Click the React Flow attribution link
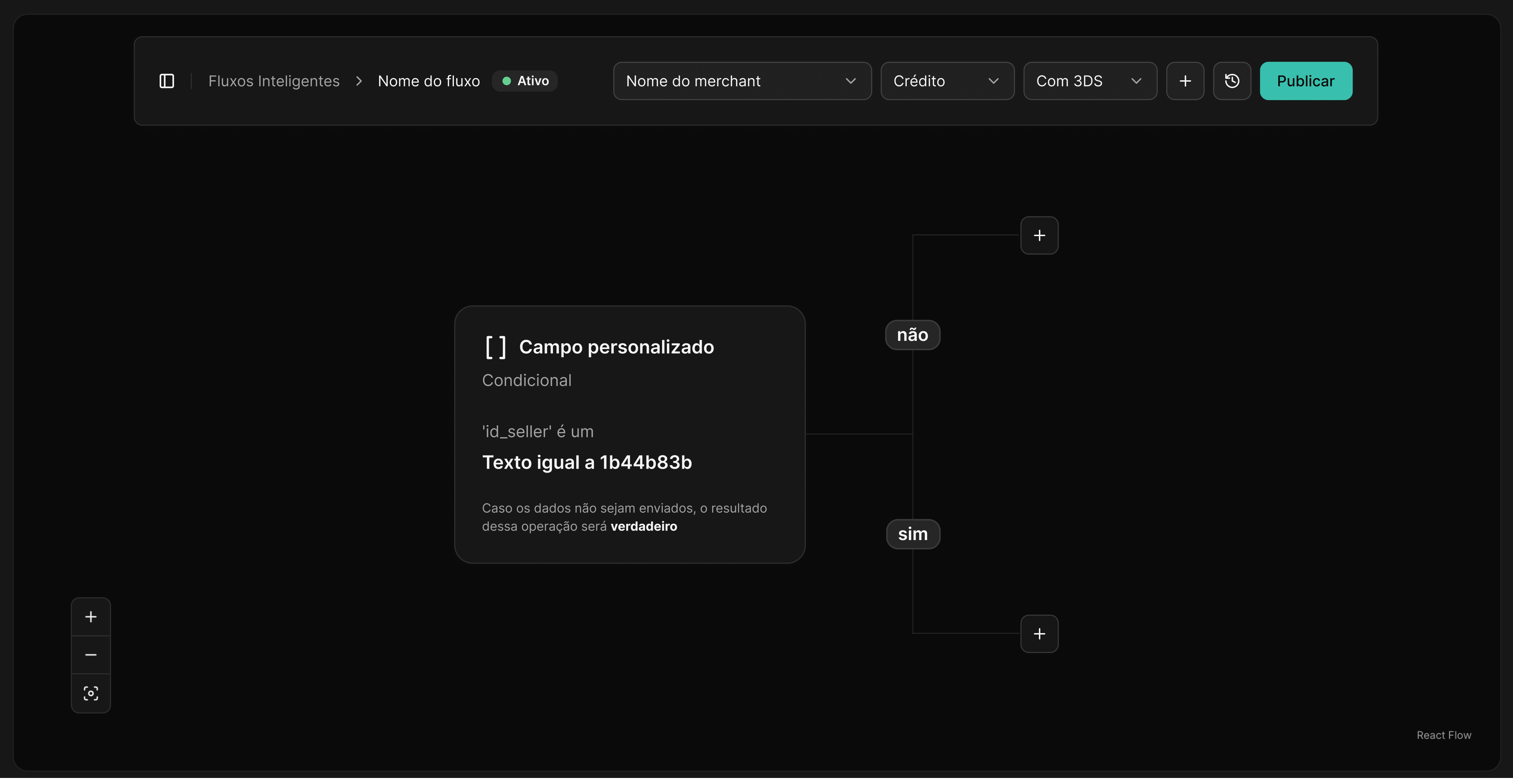1513x784 pixels. (x=1444, y=736)
